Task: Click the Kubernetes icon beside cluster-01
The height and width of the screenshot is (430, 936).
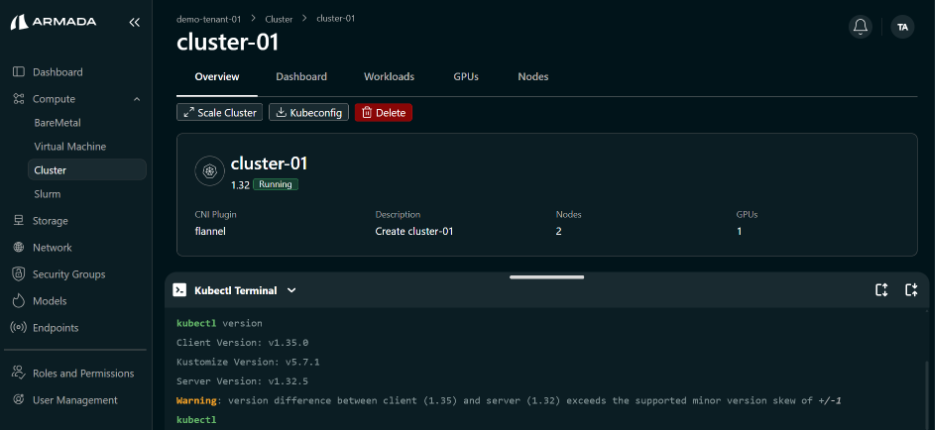Action: tap(209, 171)
